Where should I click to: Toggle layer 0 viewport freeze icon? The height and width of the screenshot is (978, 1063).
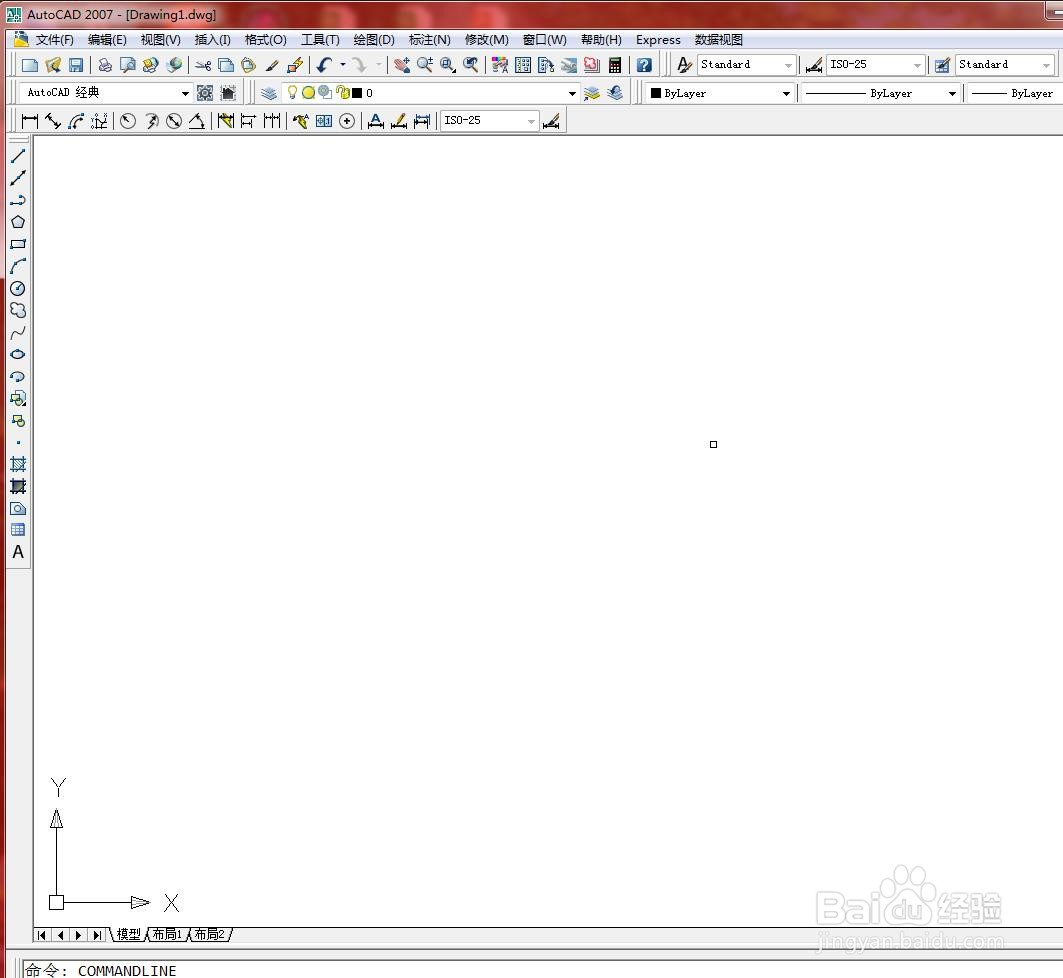(325, 92)
